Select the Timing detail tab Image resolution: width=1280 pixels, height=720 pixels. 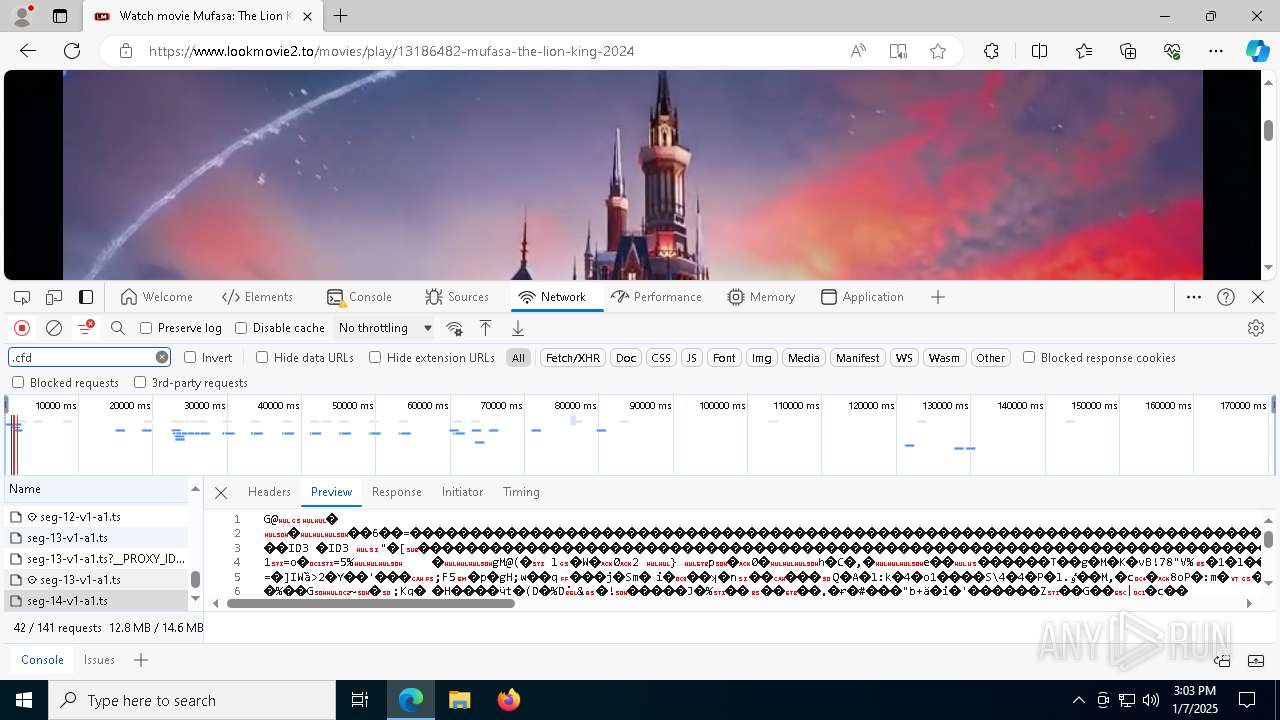(x=521, y=492)
